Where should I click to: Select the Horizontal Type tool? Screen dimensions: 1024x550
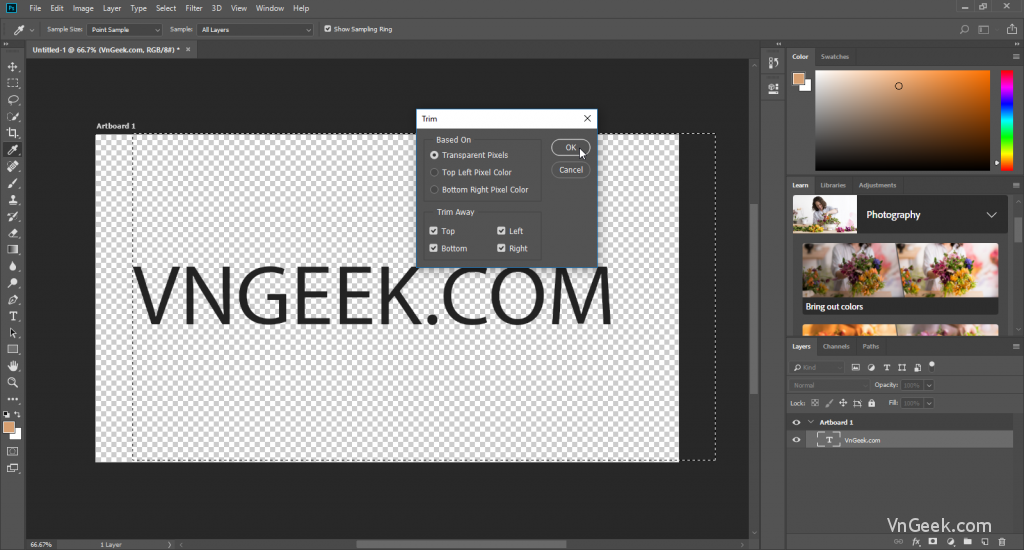12,316
